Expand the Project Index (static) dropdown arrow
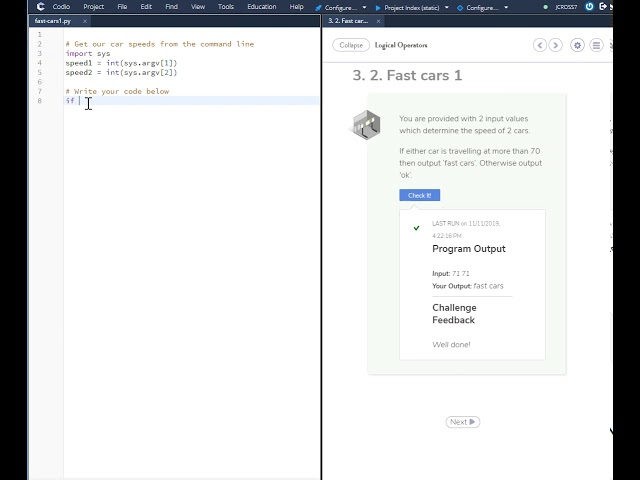The image size is (640, 480). [x=447, y=7]
